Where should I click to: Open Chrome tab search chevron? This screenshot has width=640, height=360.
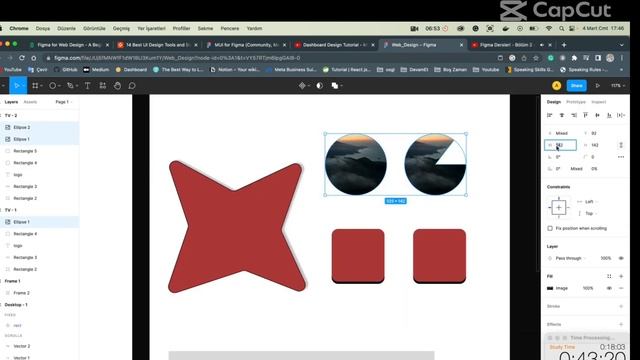coord(621,45)
